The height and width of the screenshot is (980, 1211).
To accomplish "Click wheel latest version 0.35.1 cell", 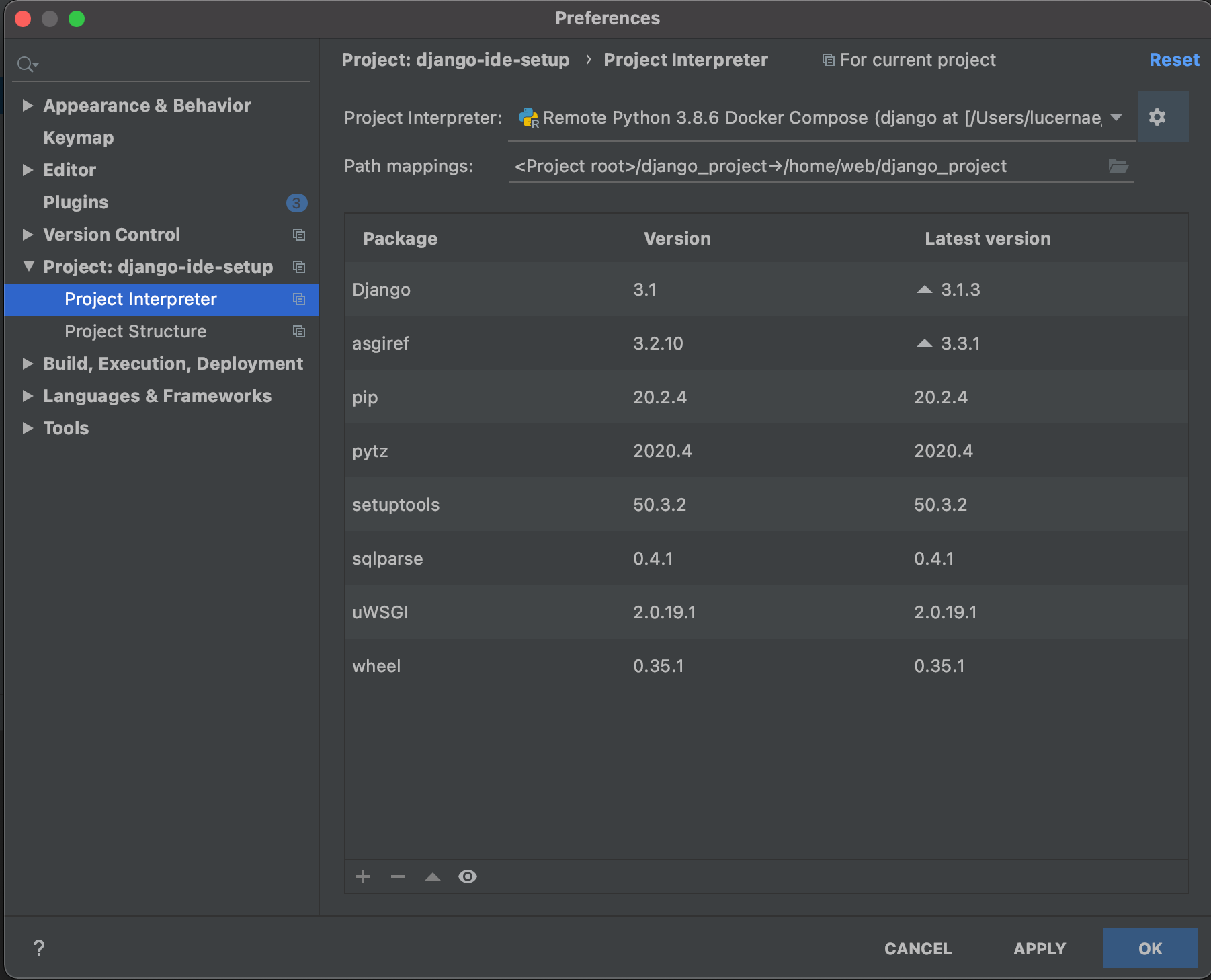I will [x=939, y=666].
